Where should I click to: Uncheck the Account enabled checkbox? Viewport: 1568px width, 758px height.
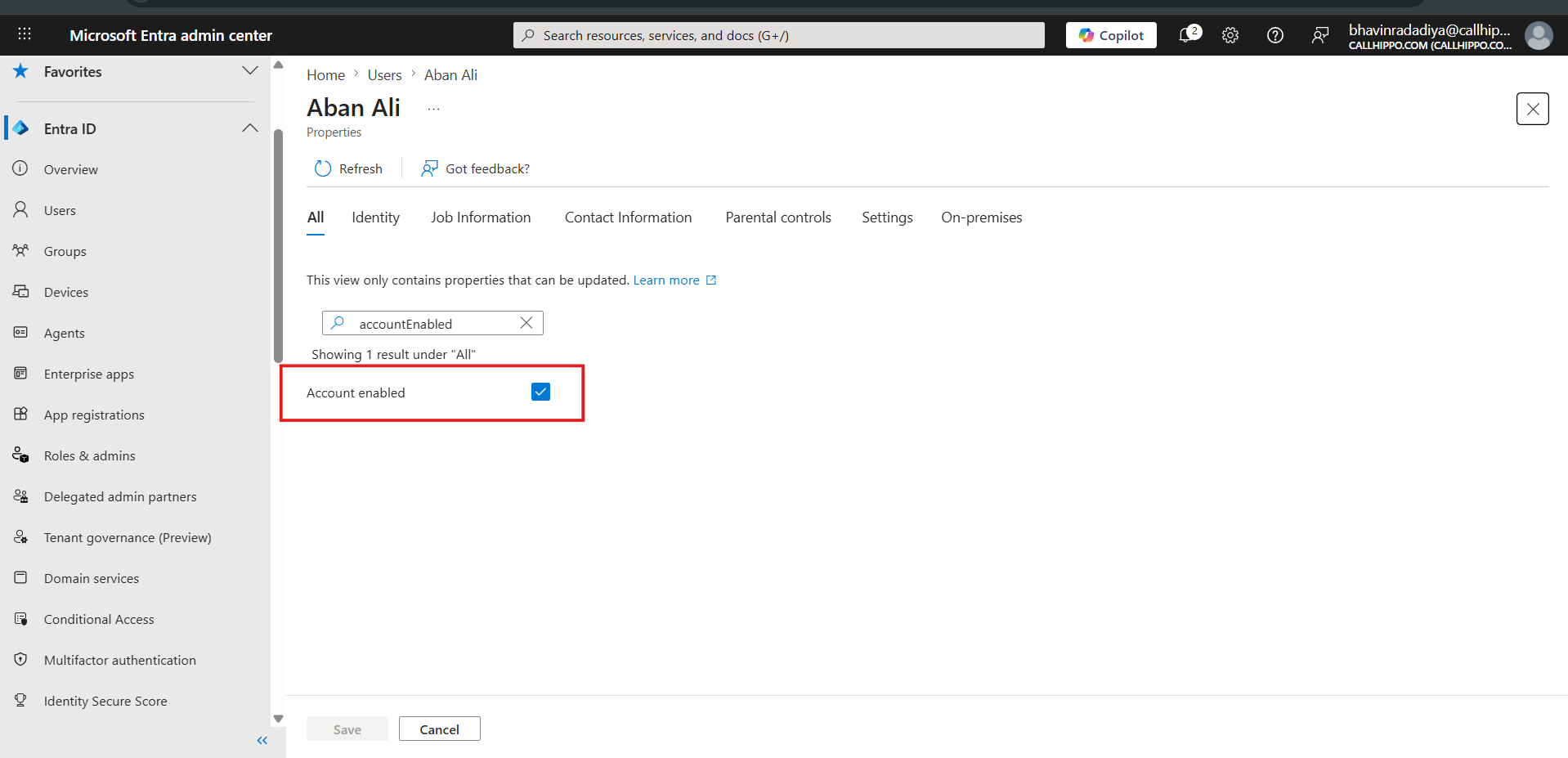pos(540,392)
